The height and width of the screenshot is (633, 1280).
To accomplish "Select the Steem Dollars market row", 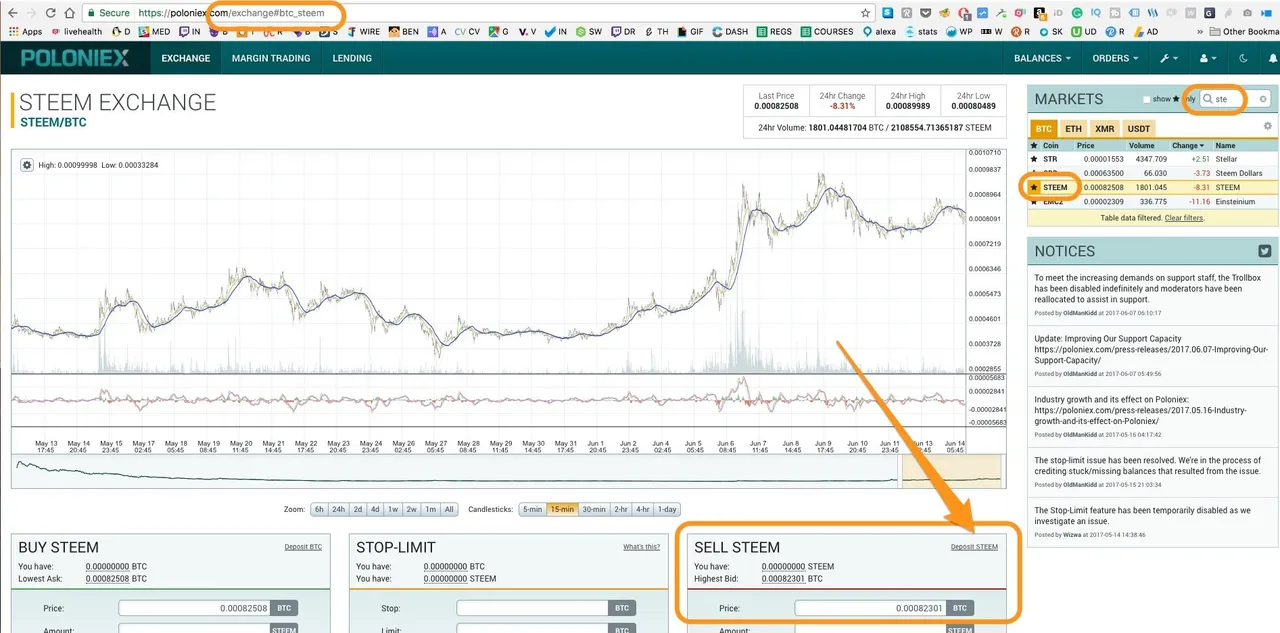I will [1153, 173].
